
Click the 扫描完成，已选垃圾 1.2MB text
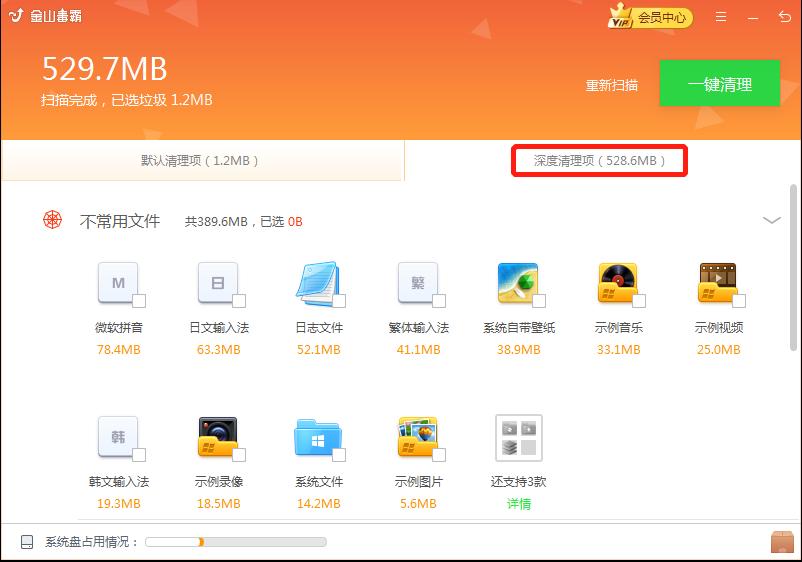[126, 100]
